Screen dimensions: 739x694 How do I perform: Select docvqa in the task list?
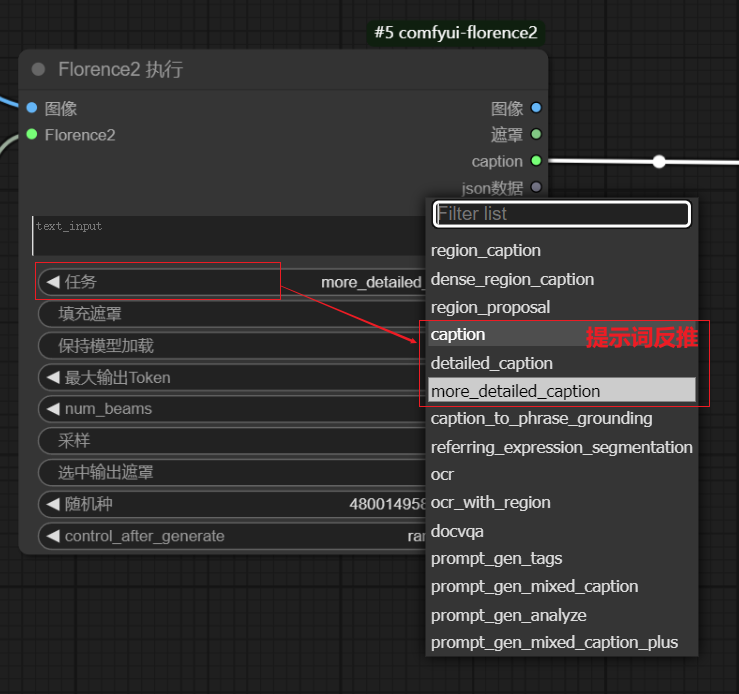coord(561,531)
